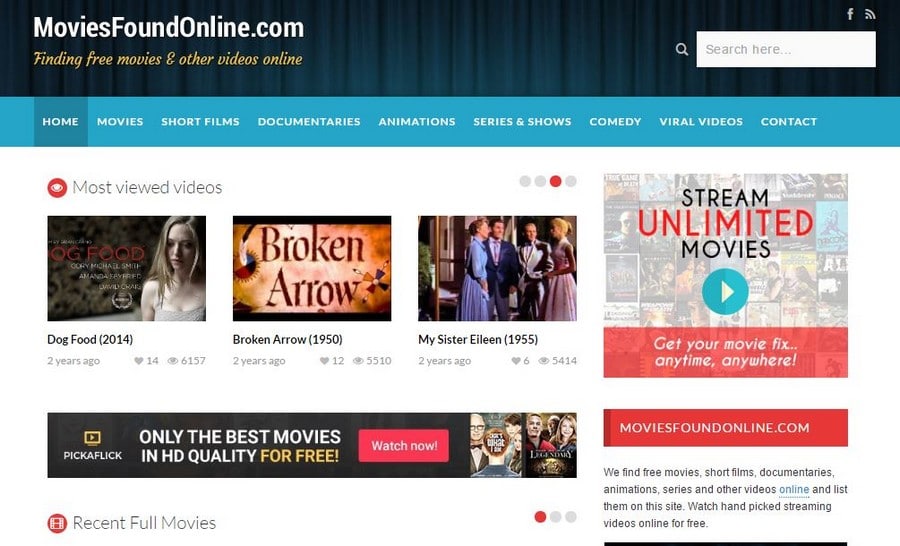900x546 pixels.
Task: Click '2 years ago' under Broken Arrow
Action: click(259, 361)
